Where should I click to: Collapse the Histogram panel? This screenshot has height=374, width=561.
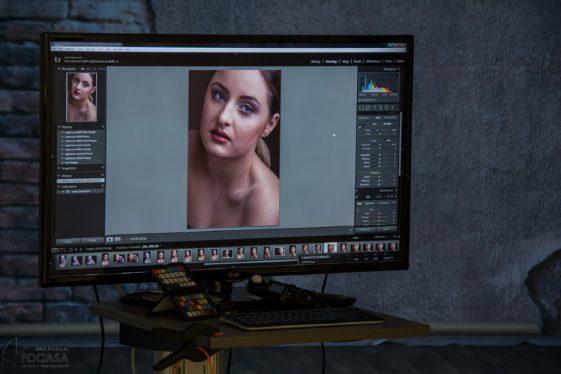point(398,69)
